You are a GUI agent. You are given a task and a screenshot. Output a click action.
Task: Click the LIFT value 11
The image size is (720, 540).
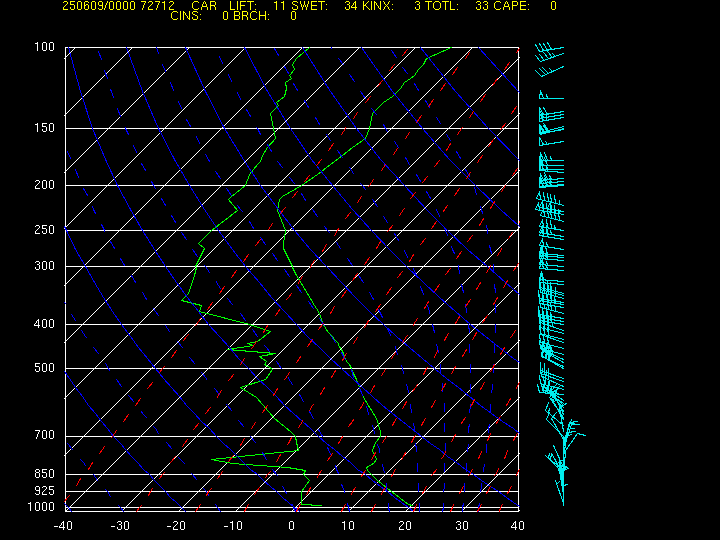(x=279, y=6)
